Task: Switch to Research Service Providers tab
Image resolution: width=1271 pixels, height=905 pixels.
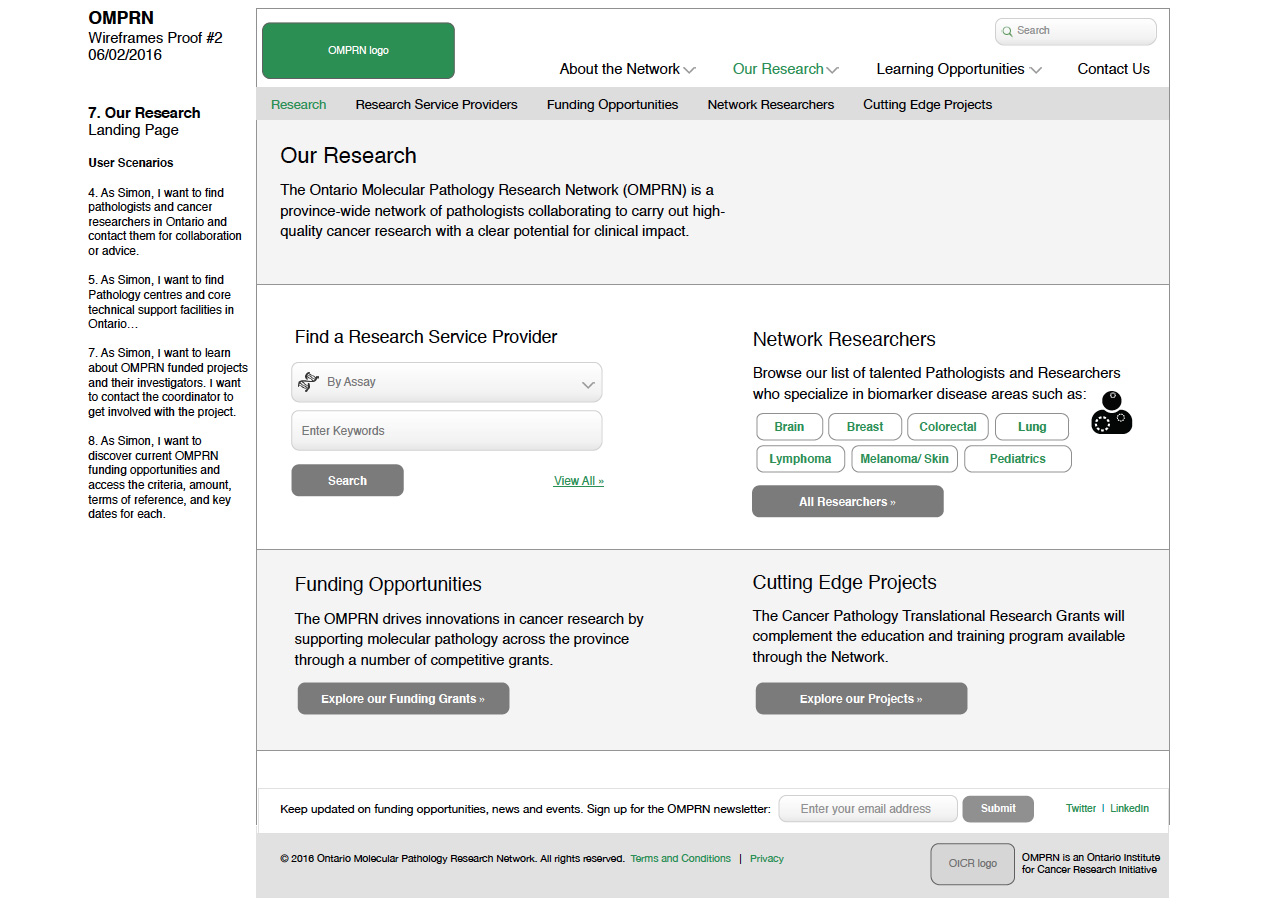Action: pos(436,105)
